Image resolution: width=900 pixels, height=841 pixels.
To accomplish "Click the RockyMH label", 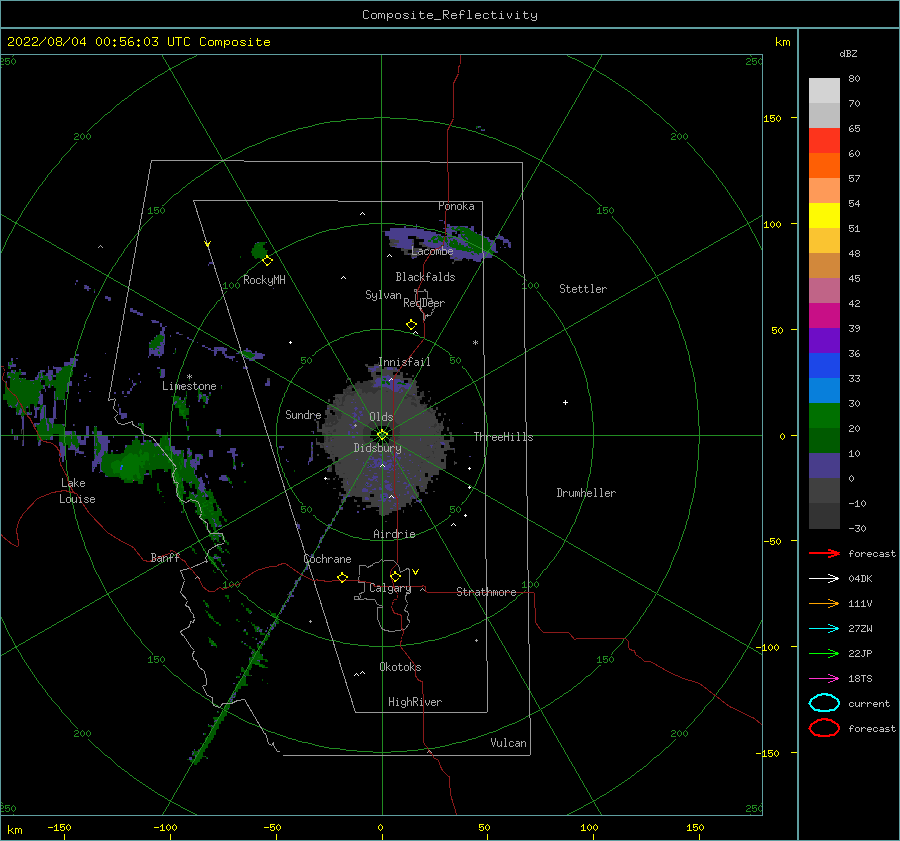I will [x=264, y=280].
